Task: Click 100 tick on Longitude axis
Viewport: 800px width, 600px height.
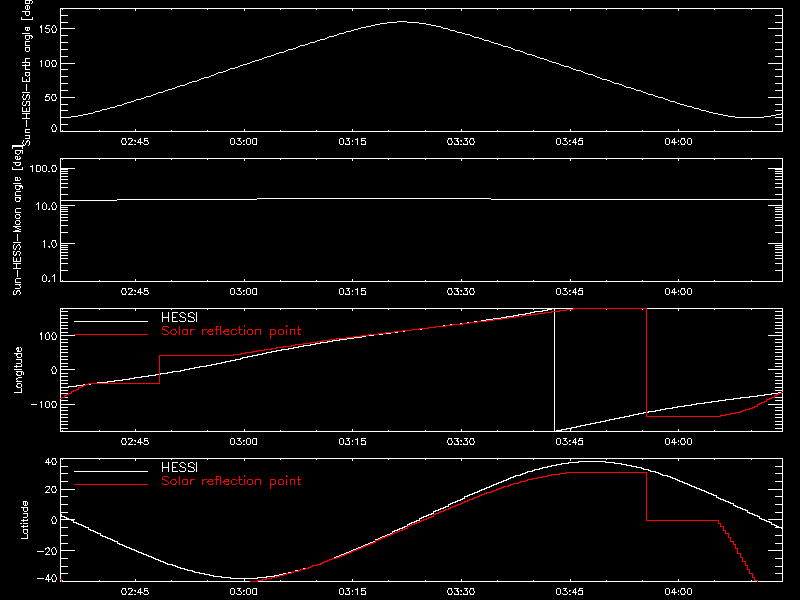Action: point(49,336)
